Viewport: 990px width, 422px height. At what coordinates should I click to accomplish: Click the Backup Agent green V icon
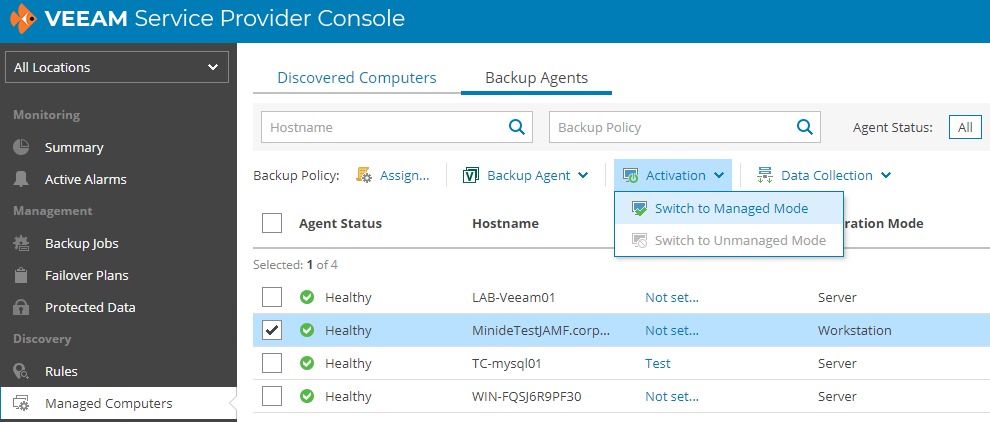click(x=471, y=175)
